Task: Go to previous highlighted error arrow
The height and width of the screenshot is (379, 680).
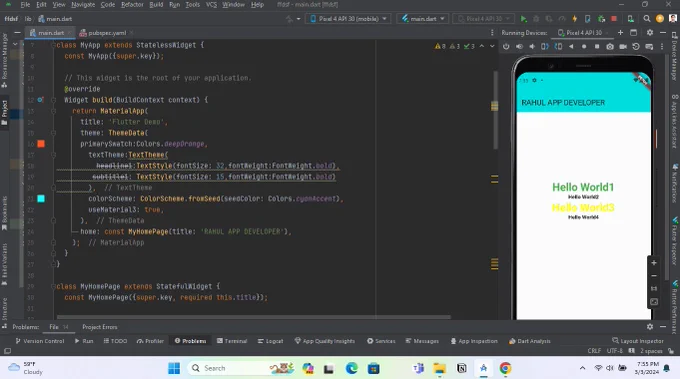Action: pyautogui.click(x=482, y=46)
